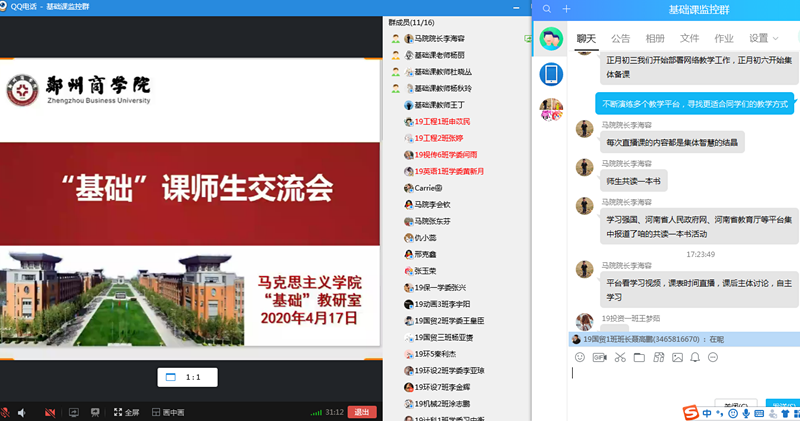Turn on the disabled camera icon
The height and width of the screenshot is (421, 800).
click(49, 412)
